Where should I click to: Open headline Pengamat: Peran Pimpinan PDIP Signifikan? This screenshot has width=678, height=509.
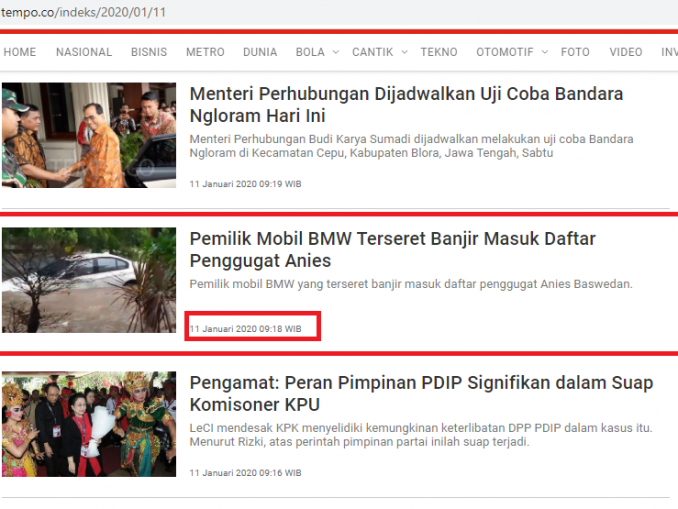(x=421, y=394)
